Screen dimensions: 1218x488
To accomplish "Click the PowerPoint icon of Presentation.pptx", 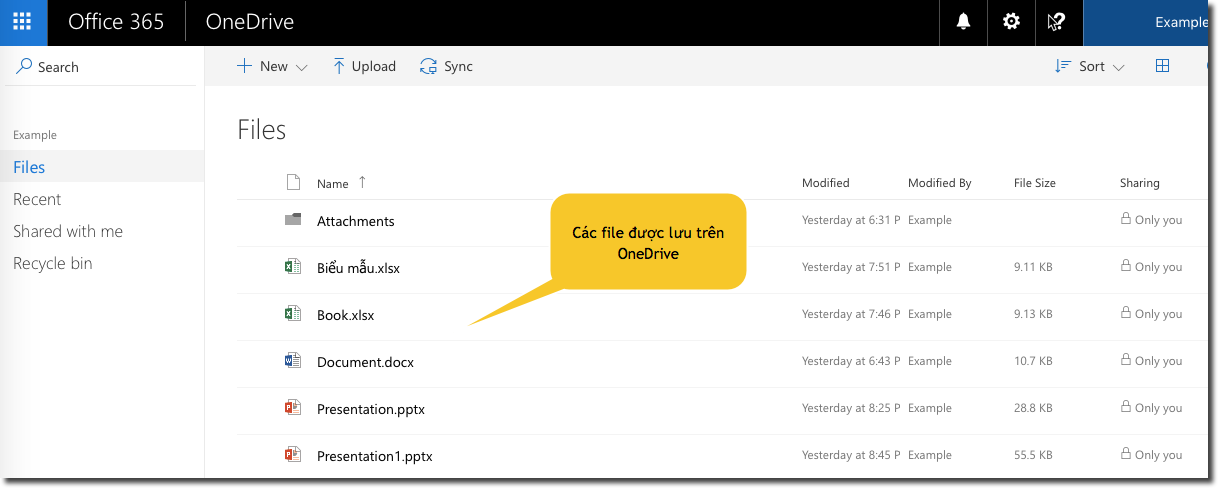I will pos(292,408).
